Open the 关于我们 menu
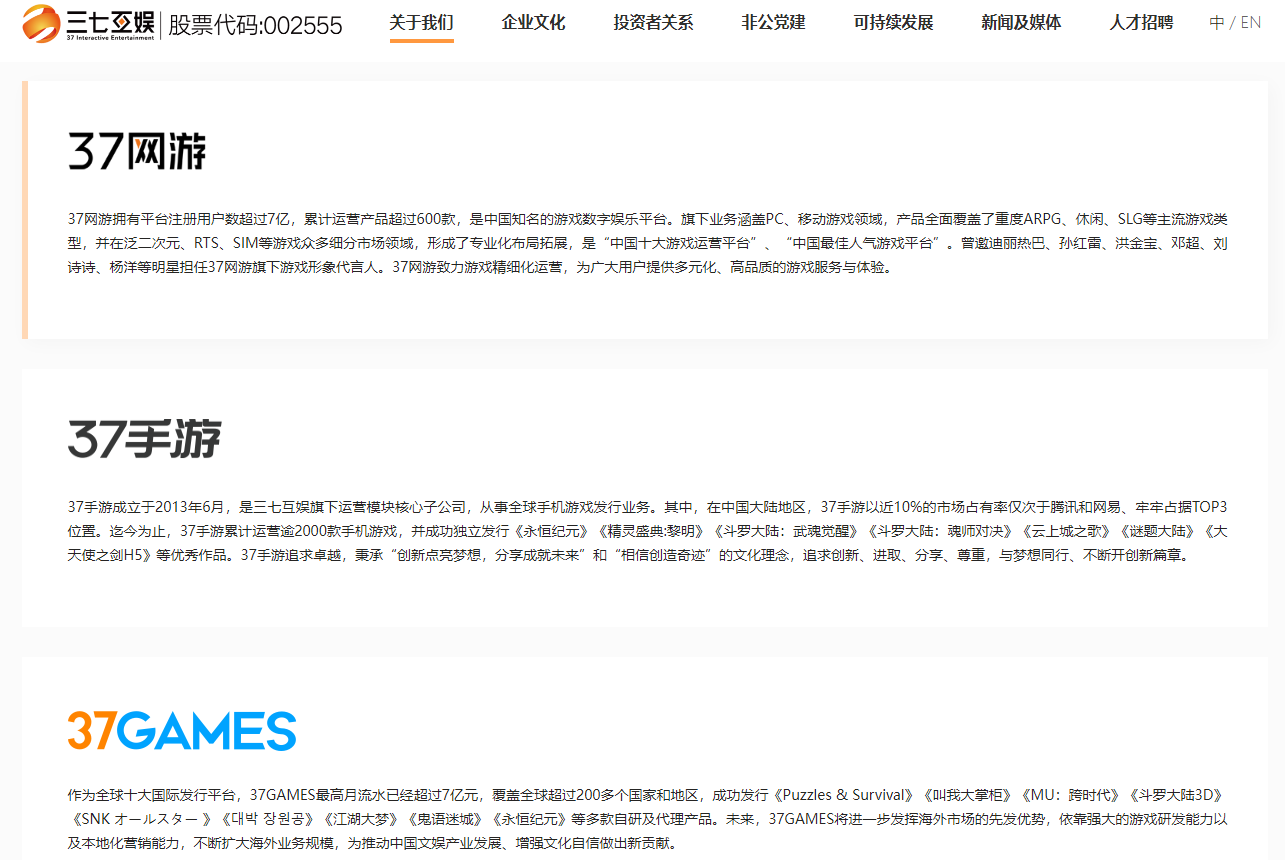 point(421,23)
